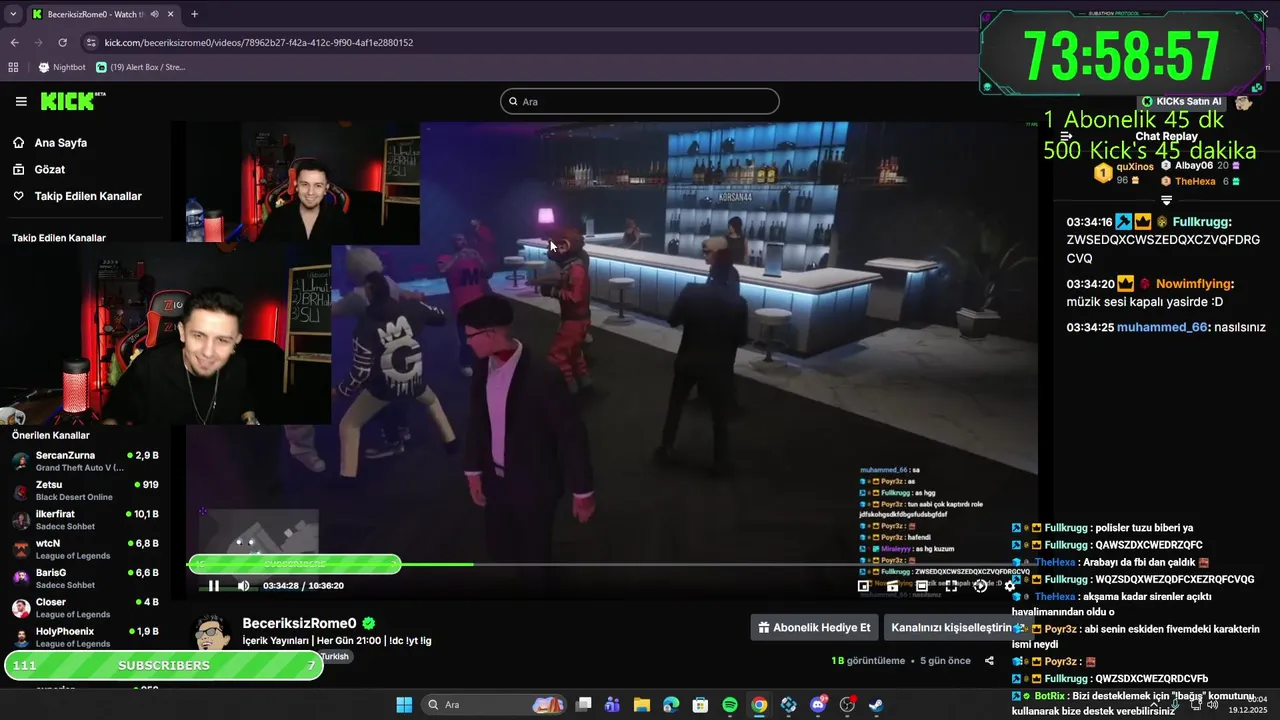Reload the page with refresh icon
This screenshot has width=1280, height=720.
click(x=62, y=43)
